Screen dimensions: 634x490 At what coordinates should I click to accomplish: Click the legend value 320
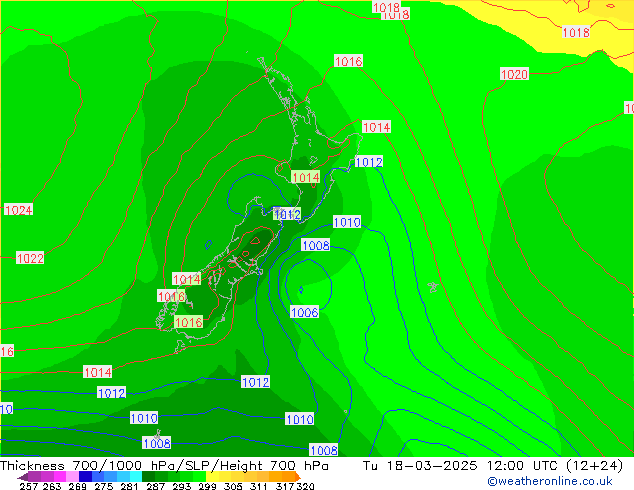coord(305,486)
